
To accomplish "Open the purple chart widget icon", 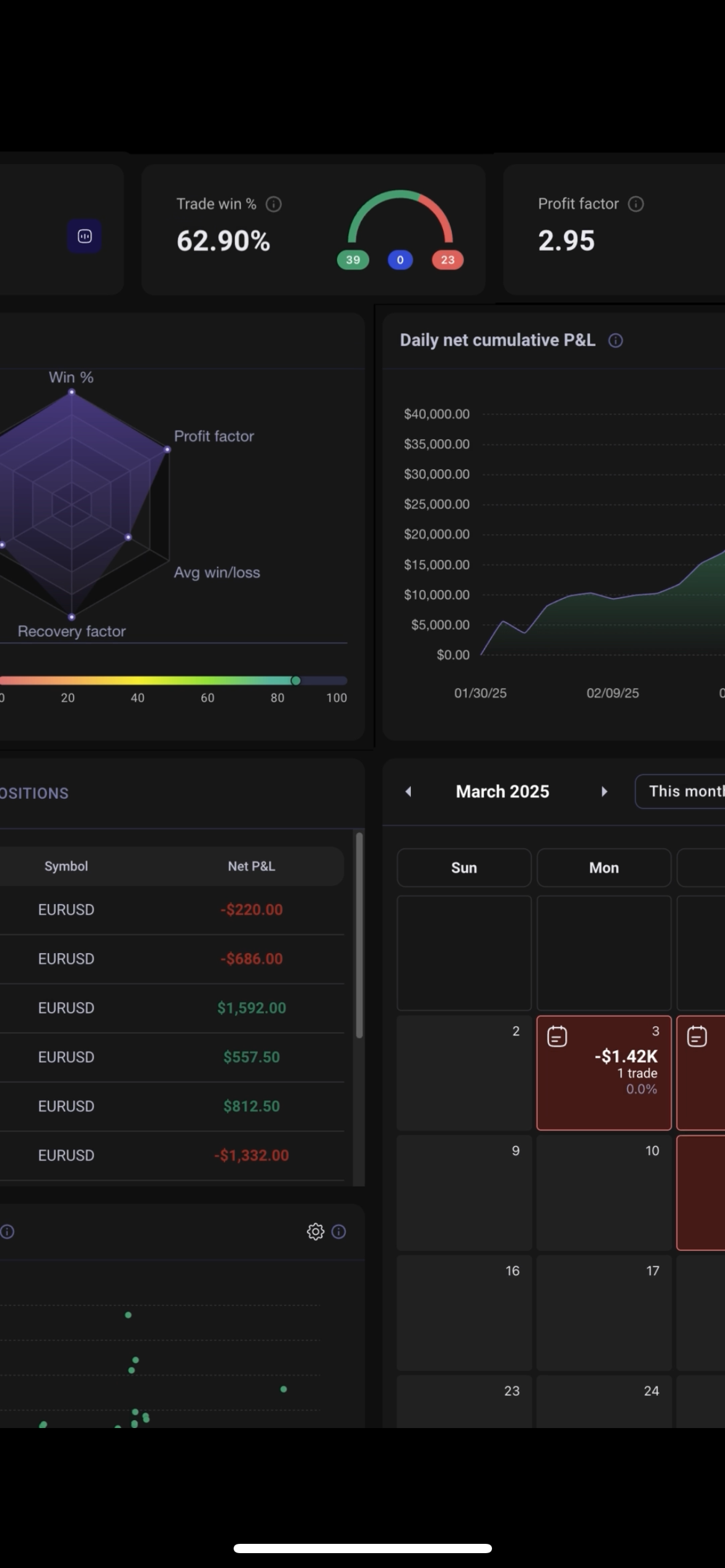I will [85, 237].
